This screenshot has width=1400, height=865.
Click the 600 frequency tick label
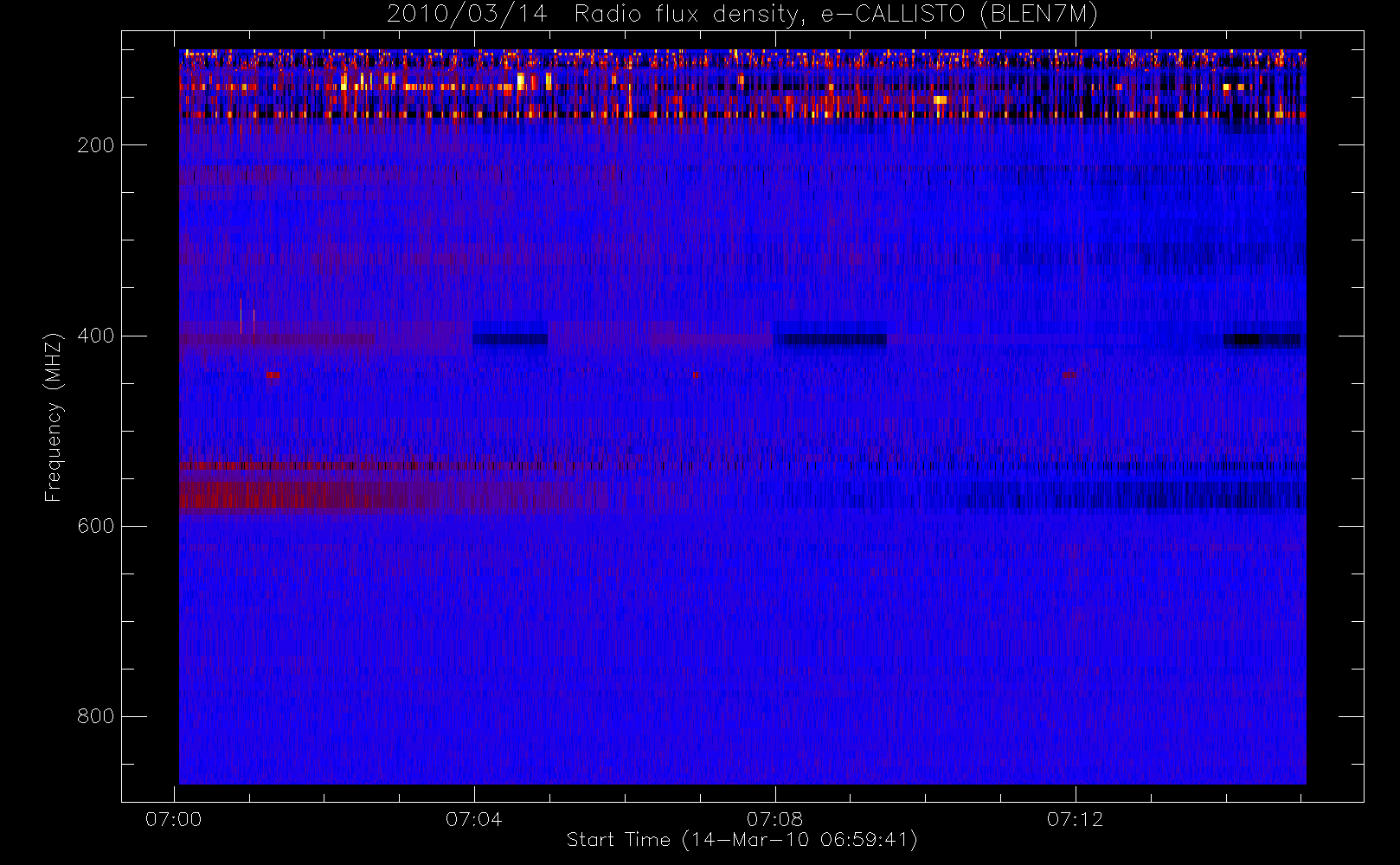(95, 526)
